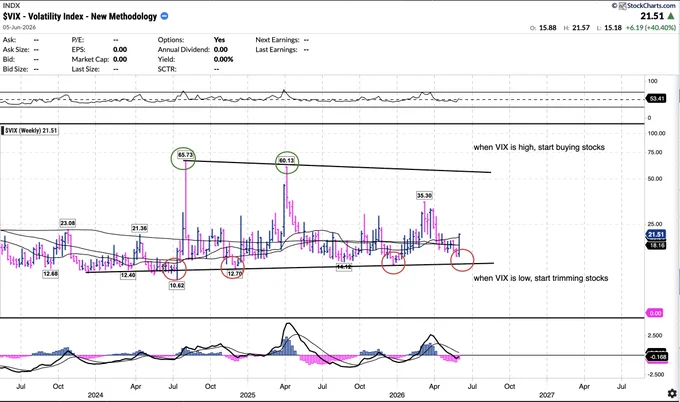Viewport: 680px width, 402px height.
Task: Click the Market Cap label
Action: (90, 59)
